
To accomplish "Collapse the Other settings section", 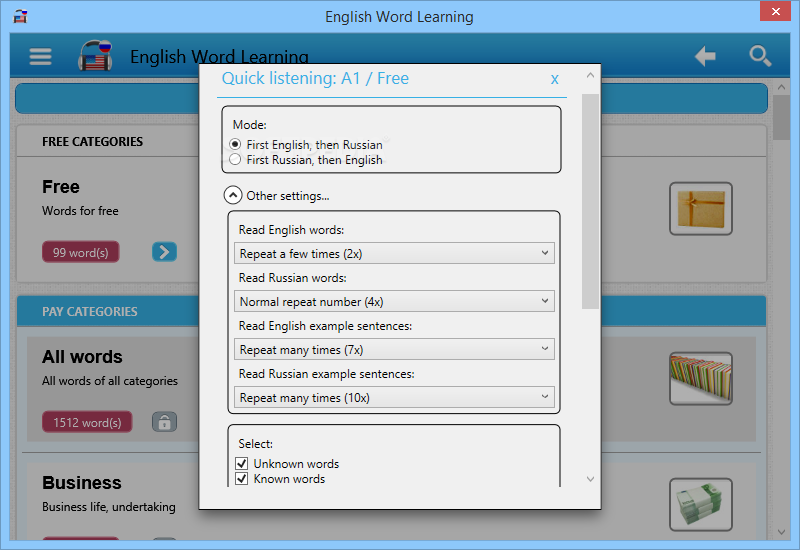I will point(233,195).
